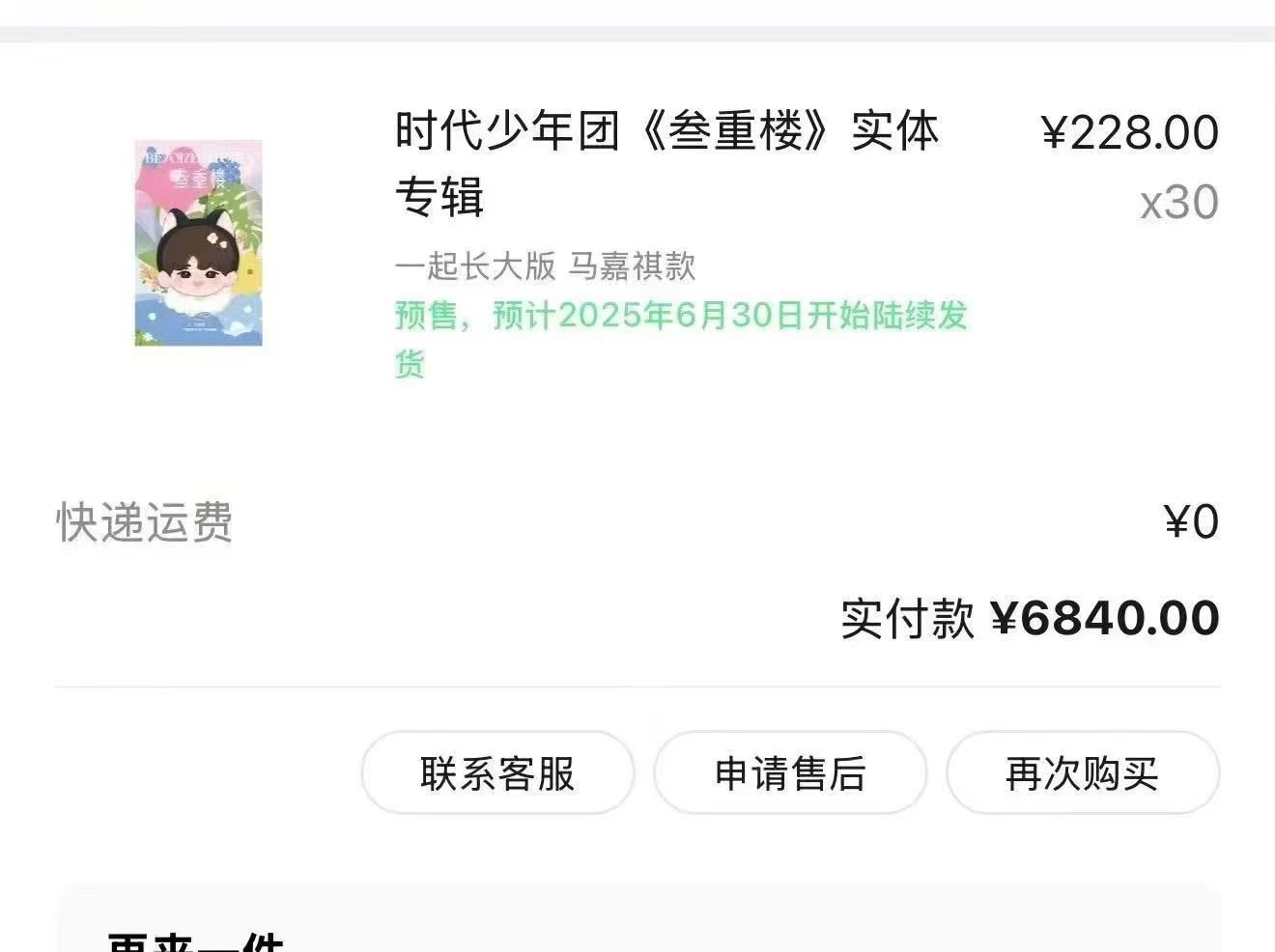The width and height of the screenshot is (1275, 952).
Task: Tap the 一起长大版 马嘉祺款 variant text
Action: (x=546, y=266)
